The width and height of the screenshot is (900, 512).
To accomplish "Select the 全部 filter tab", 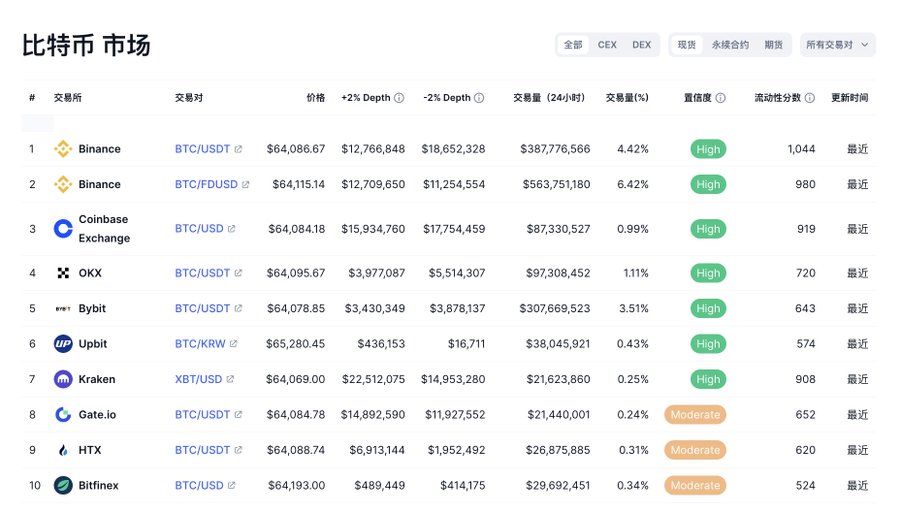I will point(573,45).
